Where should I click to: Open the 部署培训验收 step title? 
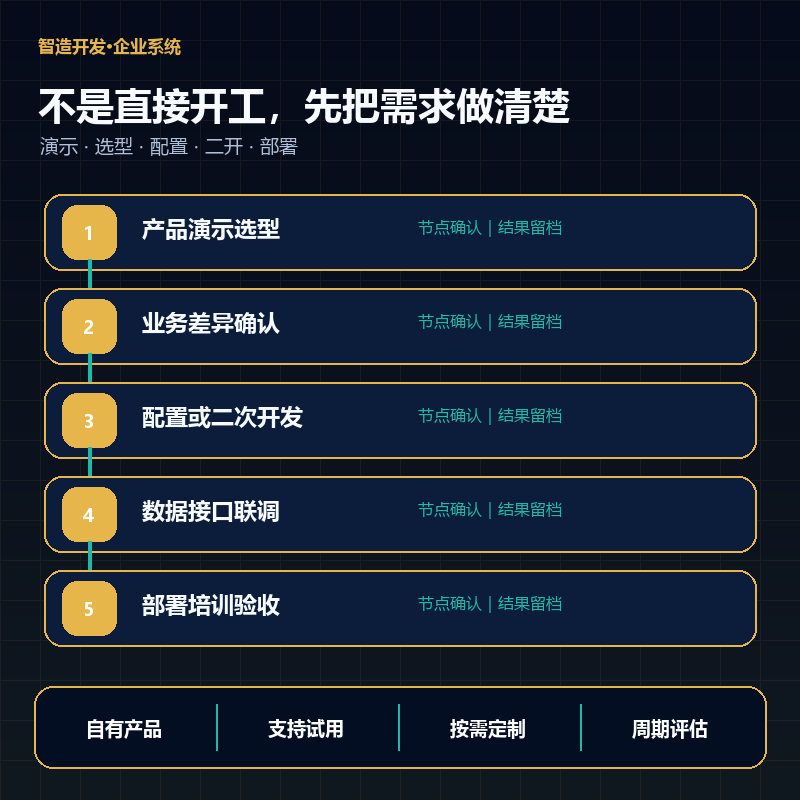pos(211,605)
